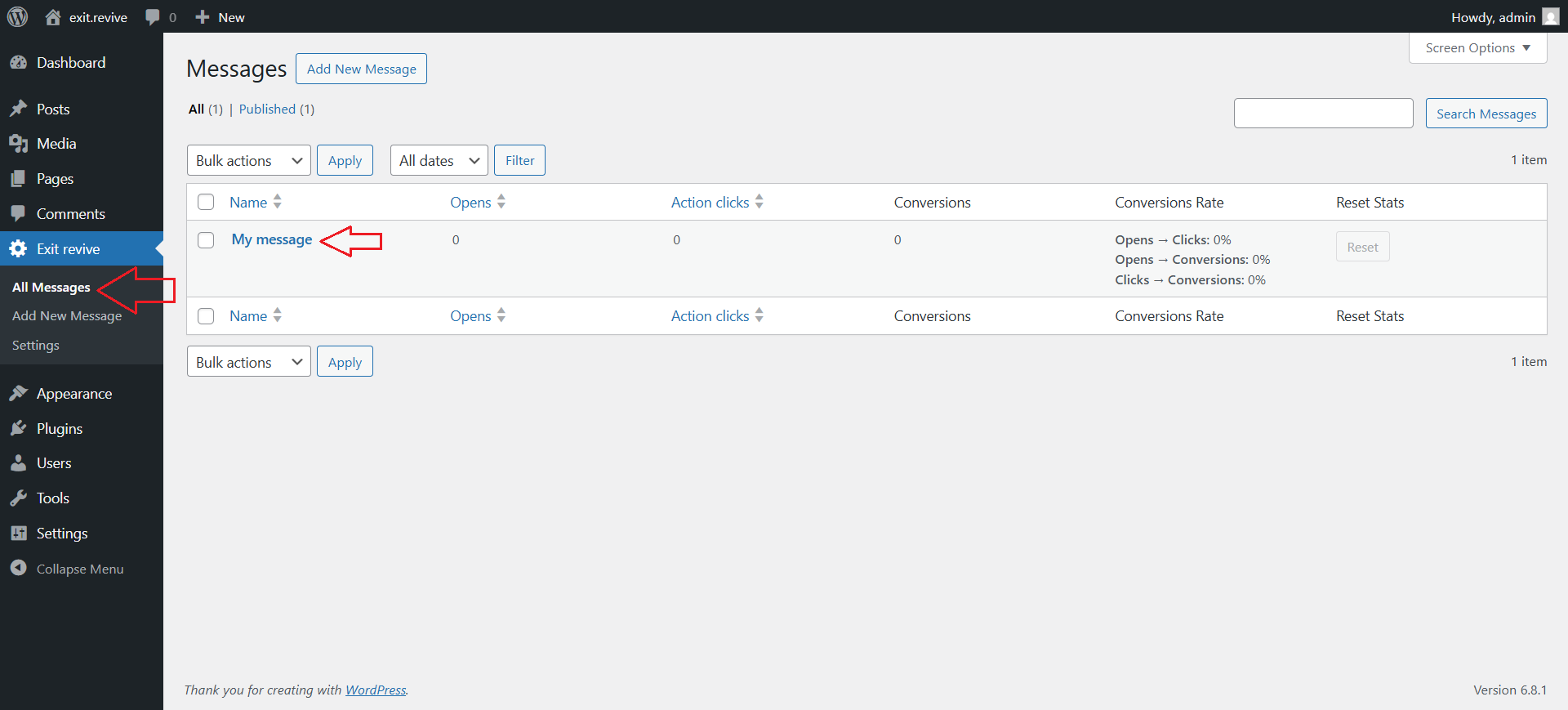Click the Add New Message button
Image resolution: width=1568 pixels, height=710 pixels.
(361, 69)
